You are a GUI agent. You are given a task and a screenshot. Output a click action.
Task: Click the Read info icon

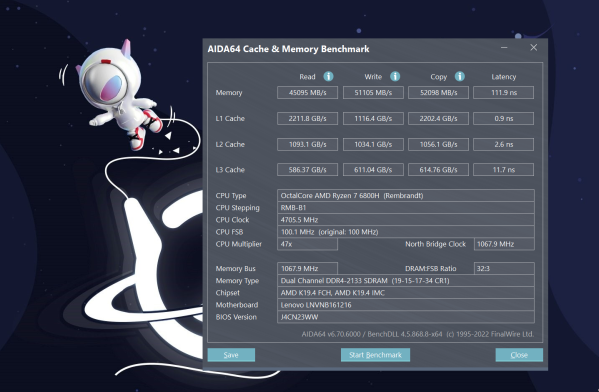(x=328, y=76)
